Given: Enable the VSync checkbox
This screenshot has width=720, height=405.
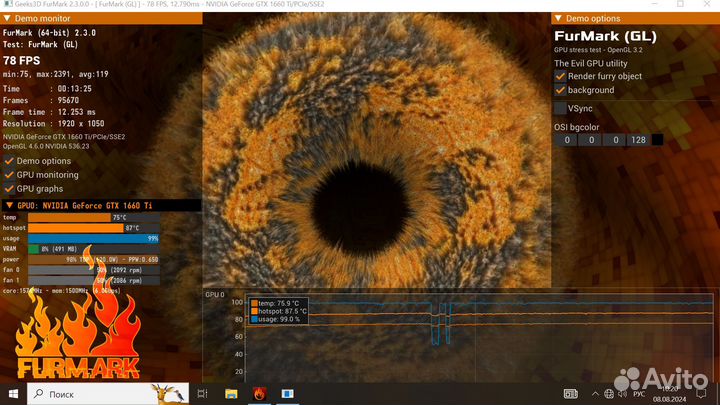Looking at the screenshot, I should coord(560,108).
